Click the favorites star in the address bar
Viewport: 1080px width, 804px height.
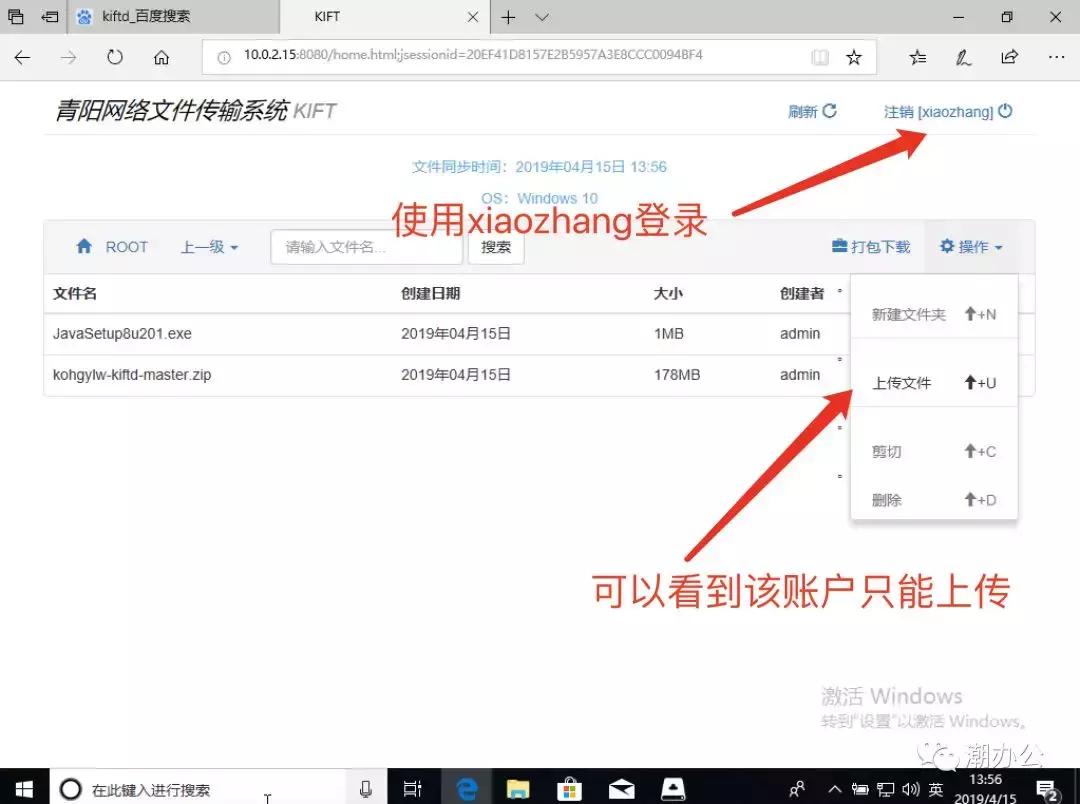pyautogui.click(x=853, y=57)
